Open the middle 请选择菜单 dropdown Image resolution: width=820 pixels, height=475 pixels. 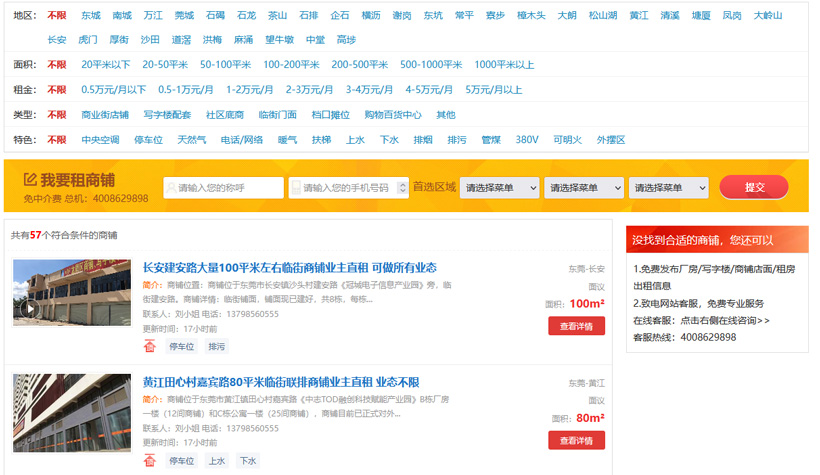[584, 188]
